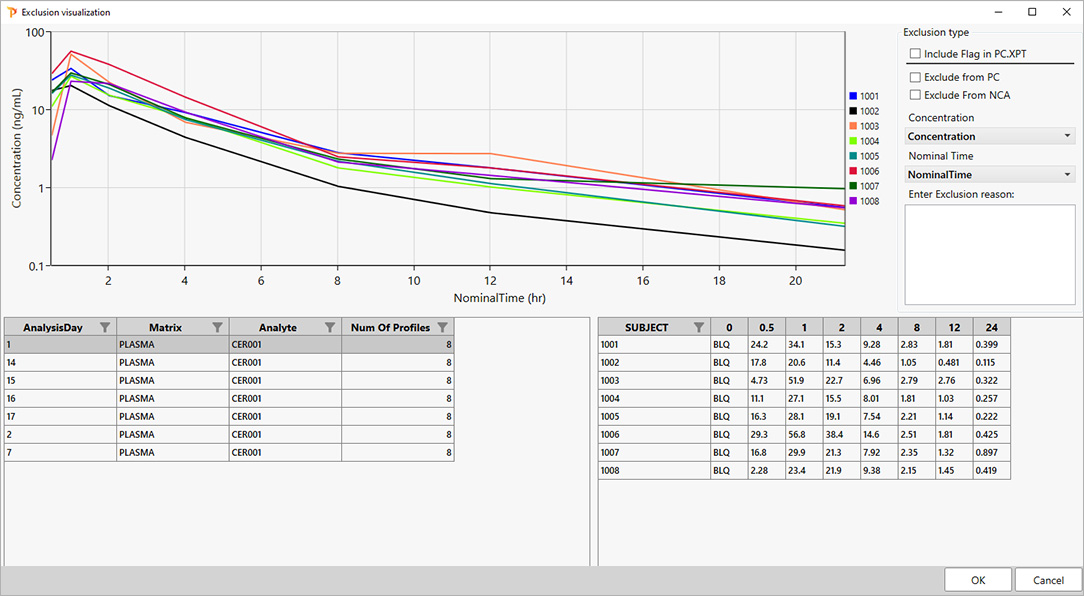The width and height of the screenshot is (1084, 596).
Task: Enable Include Flag in PC.XPT checkbox
Action: [915, 53]
